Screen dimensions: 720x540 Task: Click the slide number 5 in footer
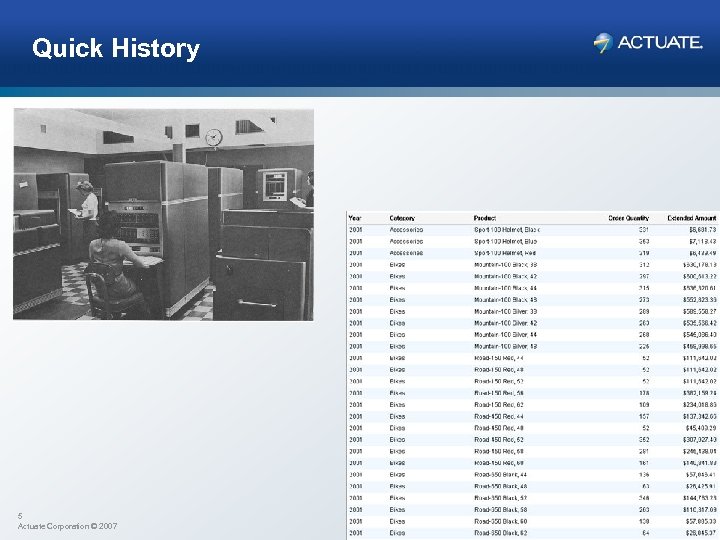pyautogui.click(x=20, y=516)
